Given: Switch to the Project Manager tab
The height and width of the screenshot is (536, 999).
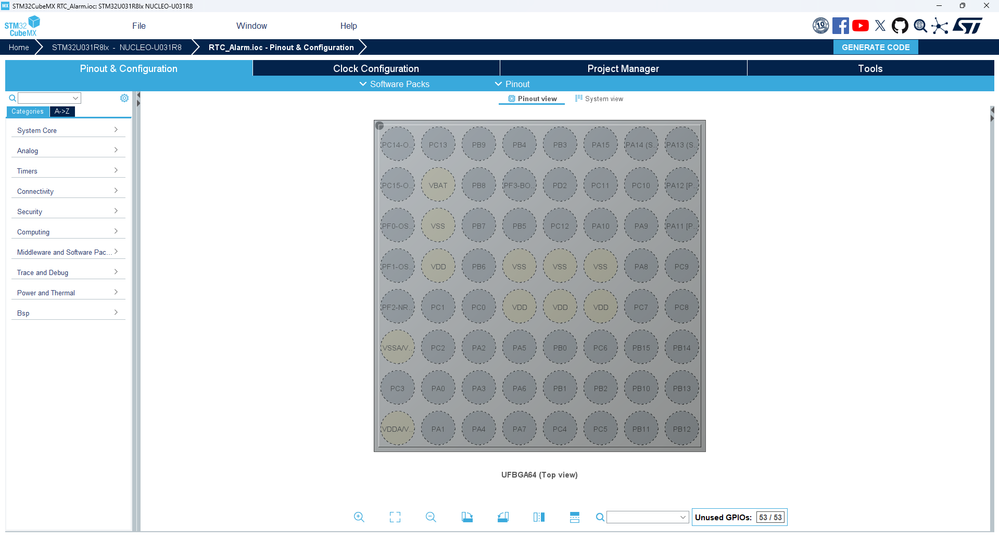Looking at the screenshot, I should point(623,68).
